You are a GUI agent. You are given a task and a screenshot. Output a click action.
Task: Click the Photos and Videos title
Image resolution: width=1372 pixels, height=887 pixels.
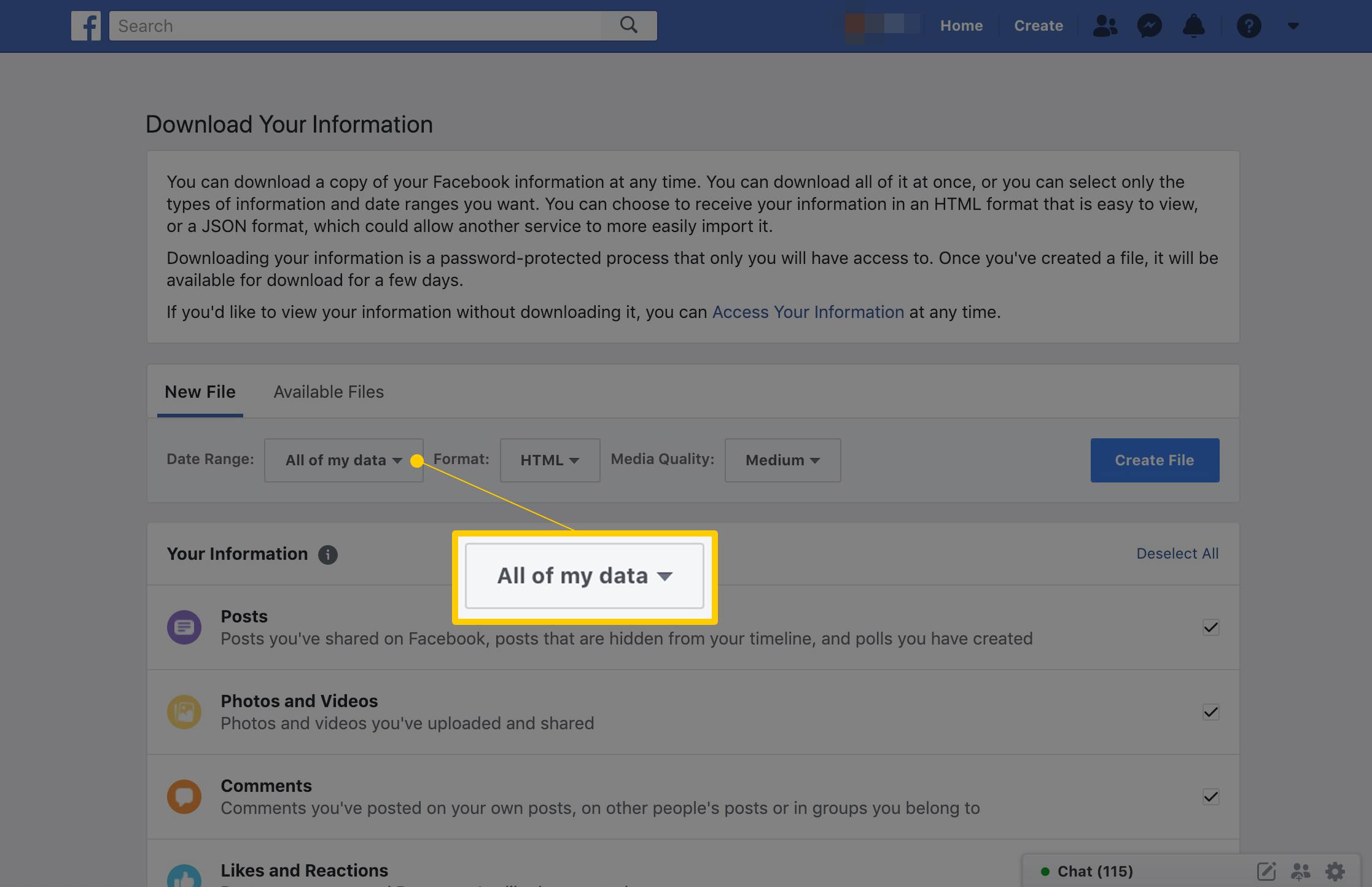coord(299,701)
